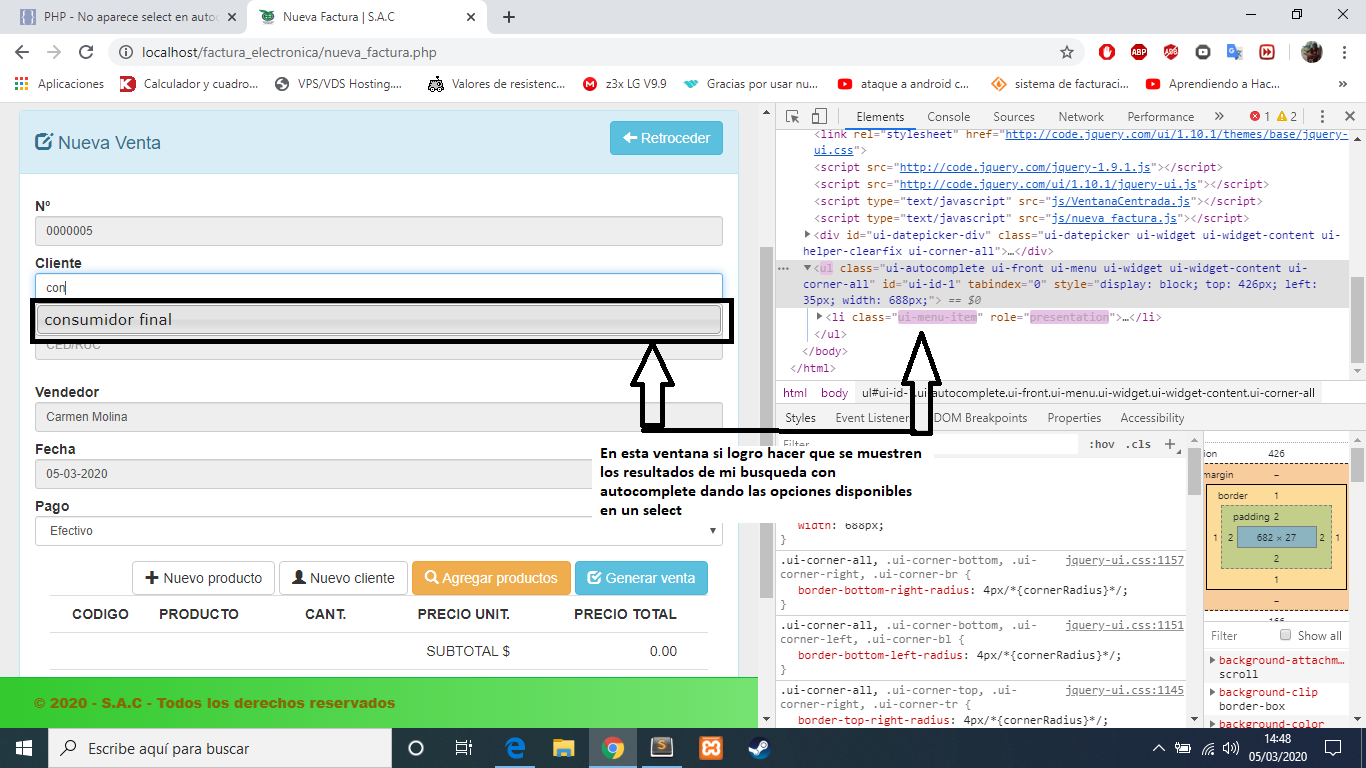Screen dimensions: 1366x768
Task: Click the body breadcrumb item
Action: [834, 393]
